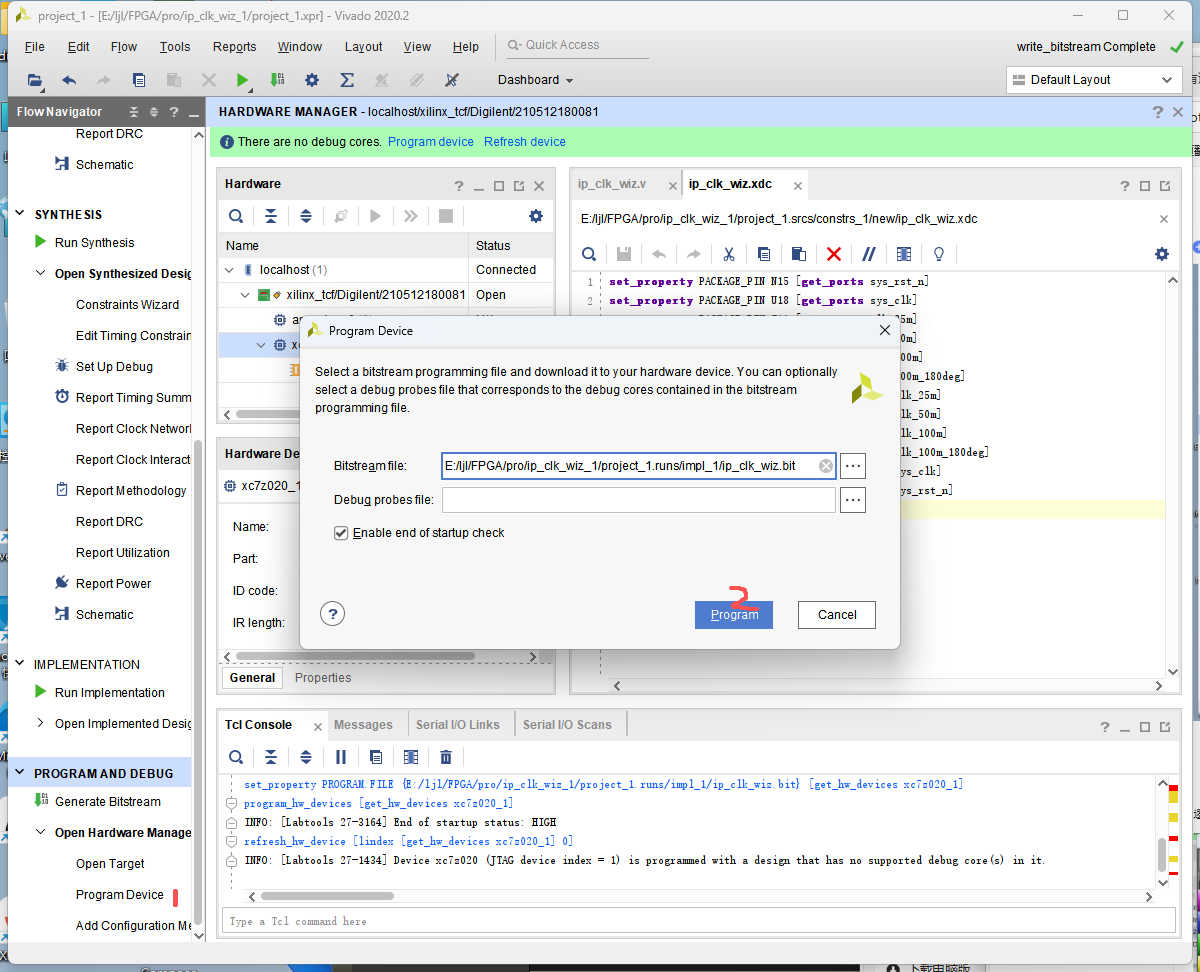
Task: Click Run Synthesis in Flow Navigator
Action: coord(94,242)
